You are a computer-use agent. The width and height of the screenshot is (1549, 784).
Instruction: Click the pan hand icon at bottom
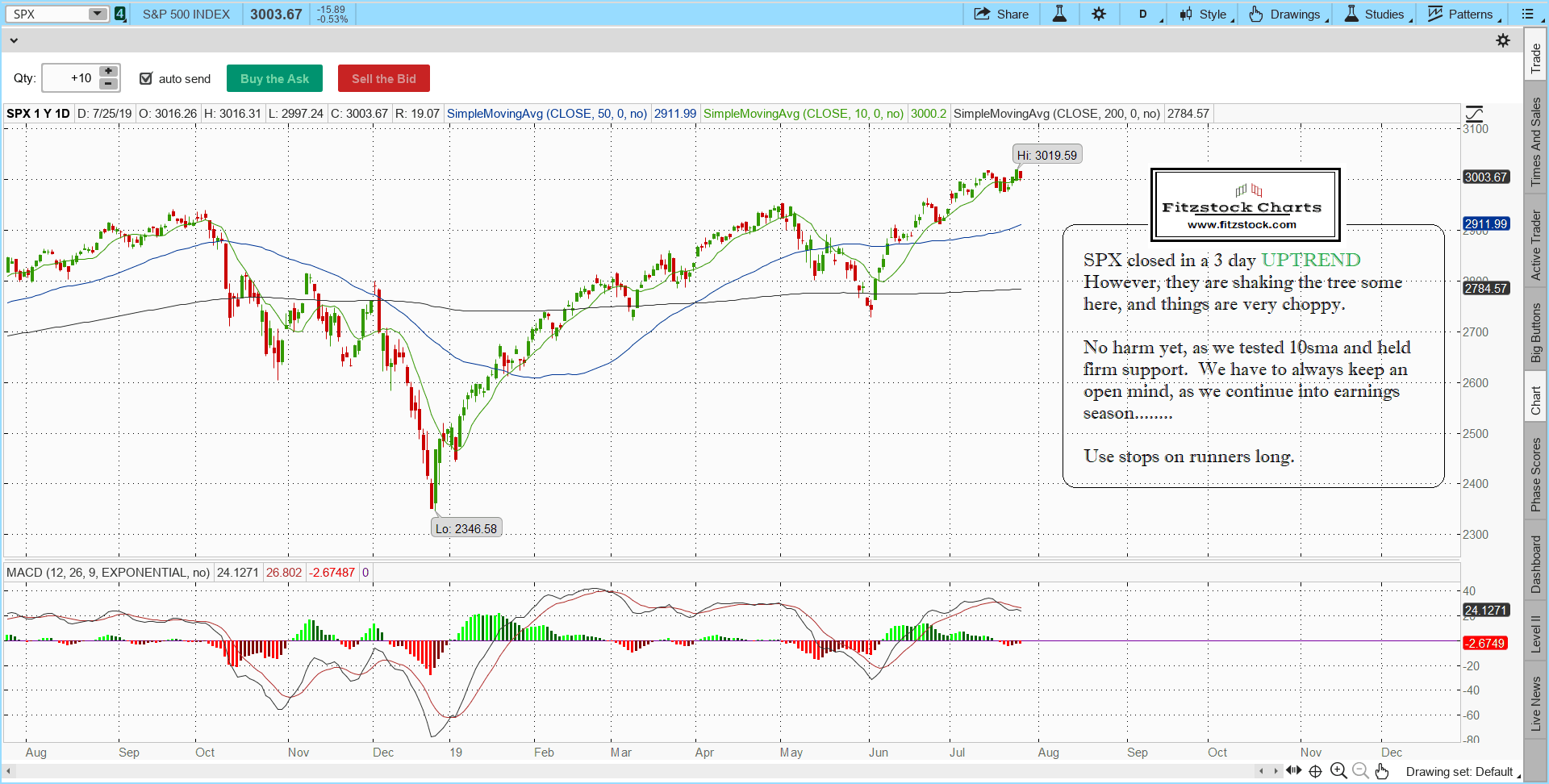click(x=1382, y=771)
